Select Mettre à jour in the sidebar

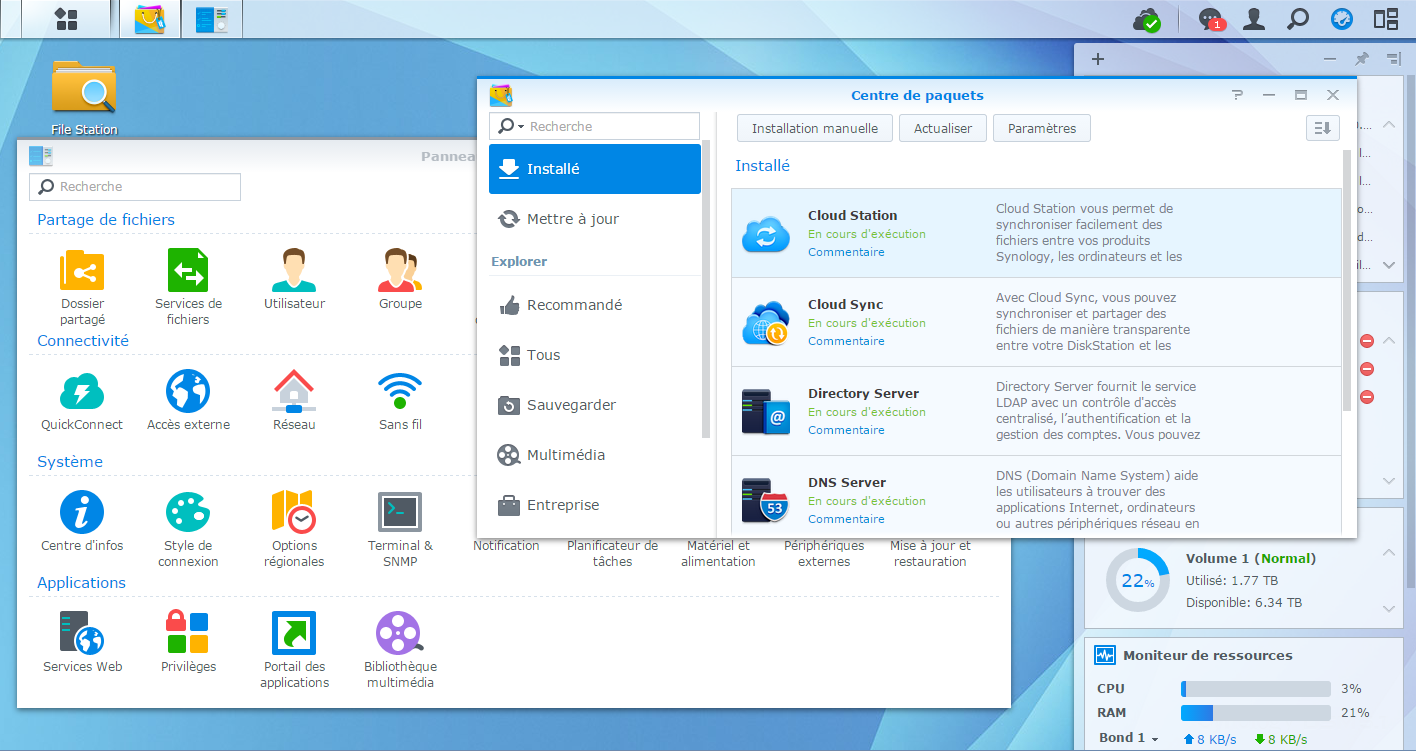595,219
